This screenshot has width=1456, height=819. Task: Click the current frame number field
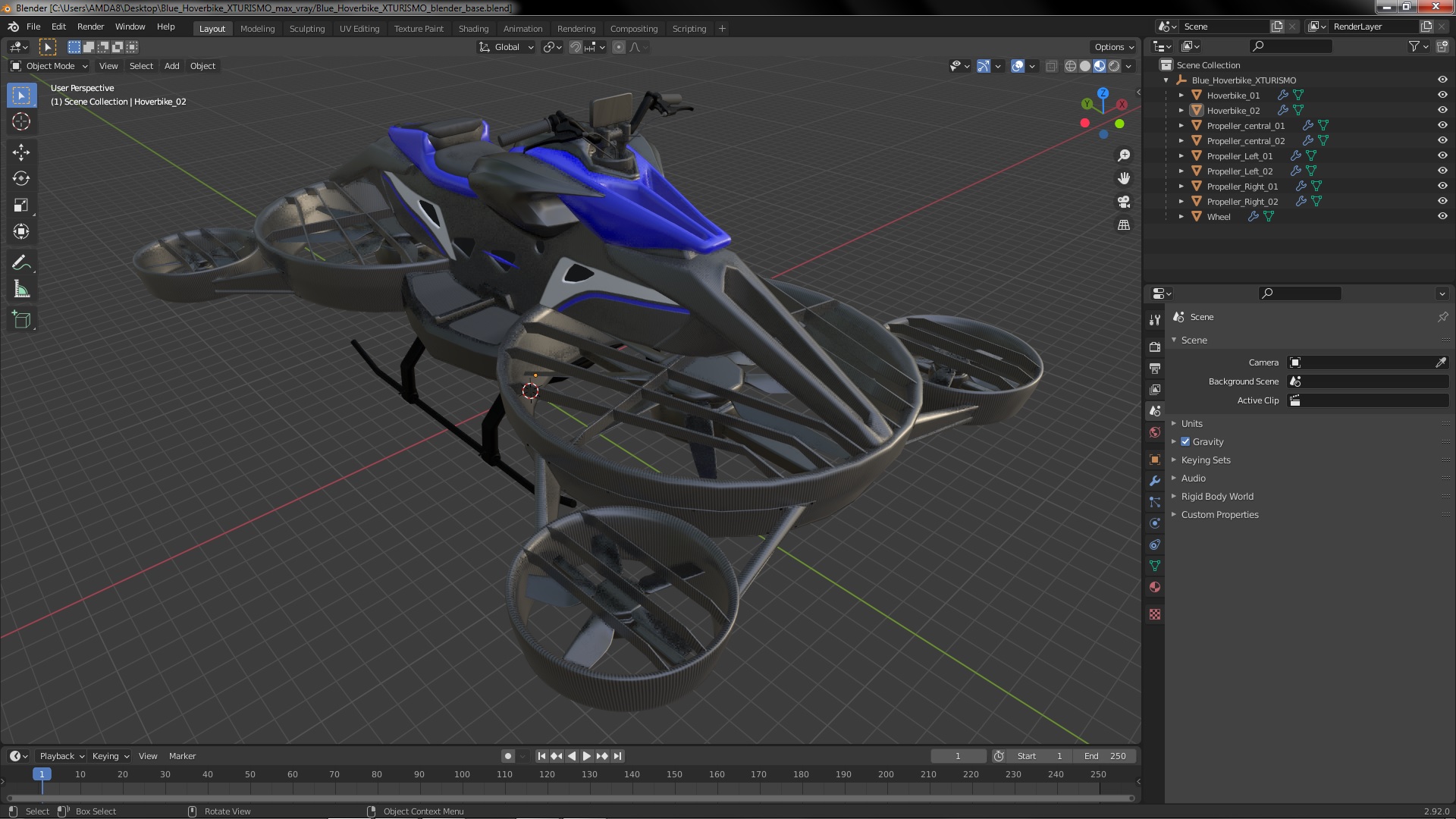tap(958, 756)
